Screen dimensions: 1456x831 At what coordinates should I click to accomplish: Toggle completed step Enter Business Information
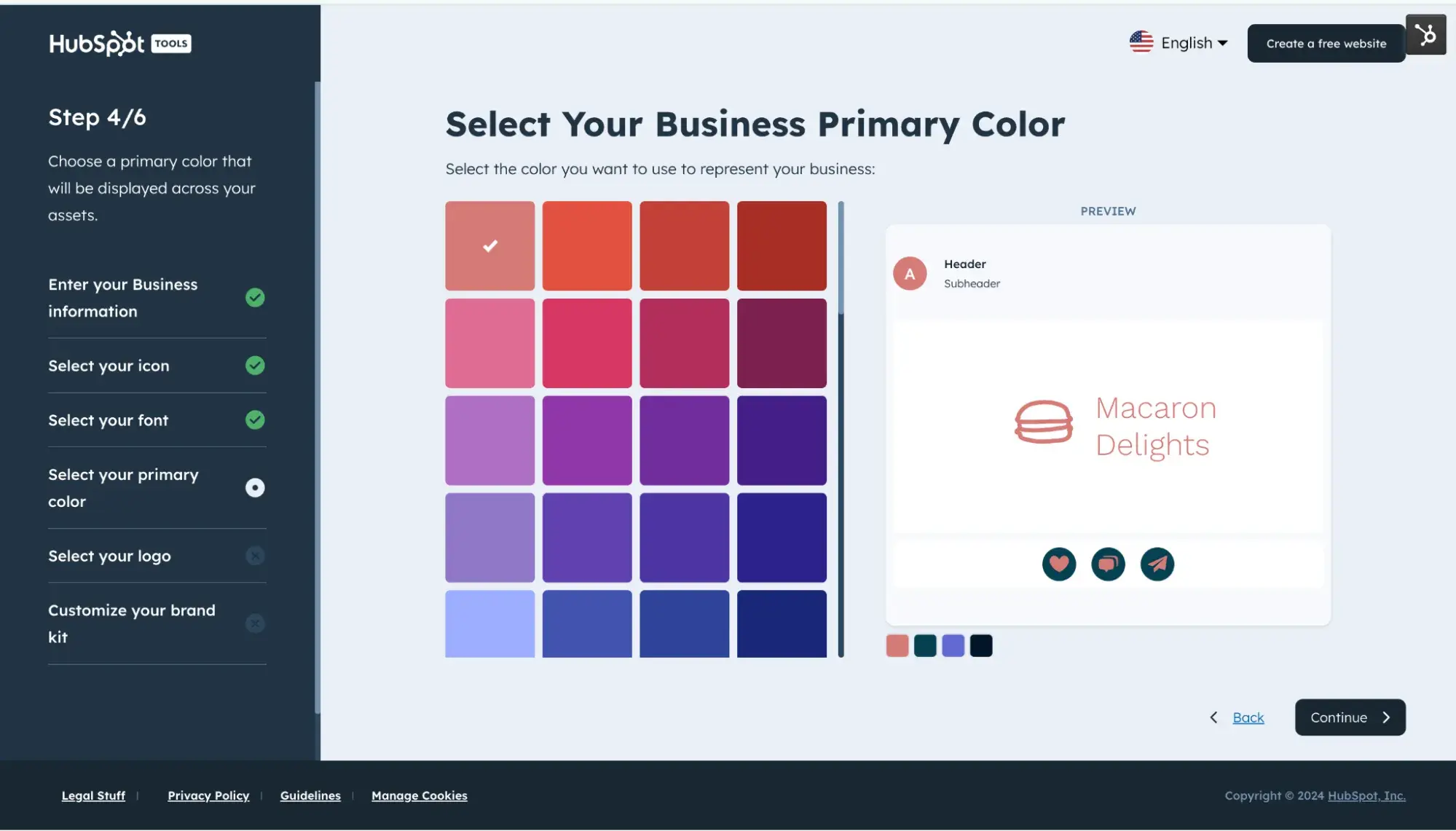255,296
